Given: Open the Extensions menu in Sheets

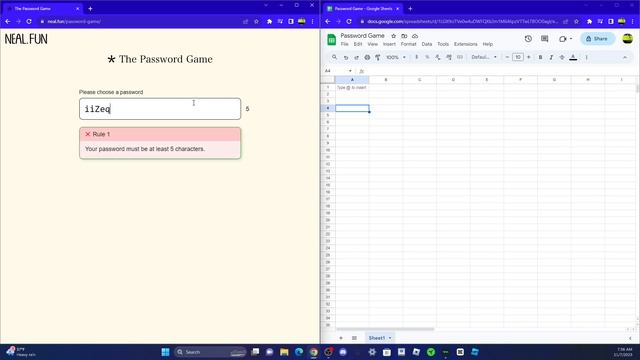Looking at the screenshot, I should coord(465,44).
